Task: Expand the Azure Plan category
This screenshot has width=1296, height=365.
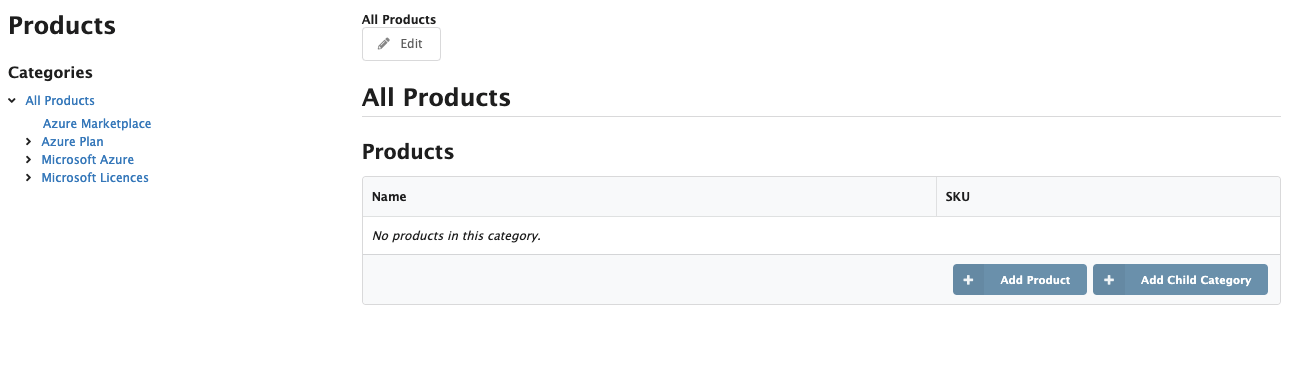Action: pyautogui.click(x=28, y=142)
